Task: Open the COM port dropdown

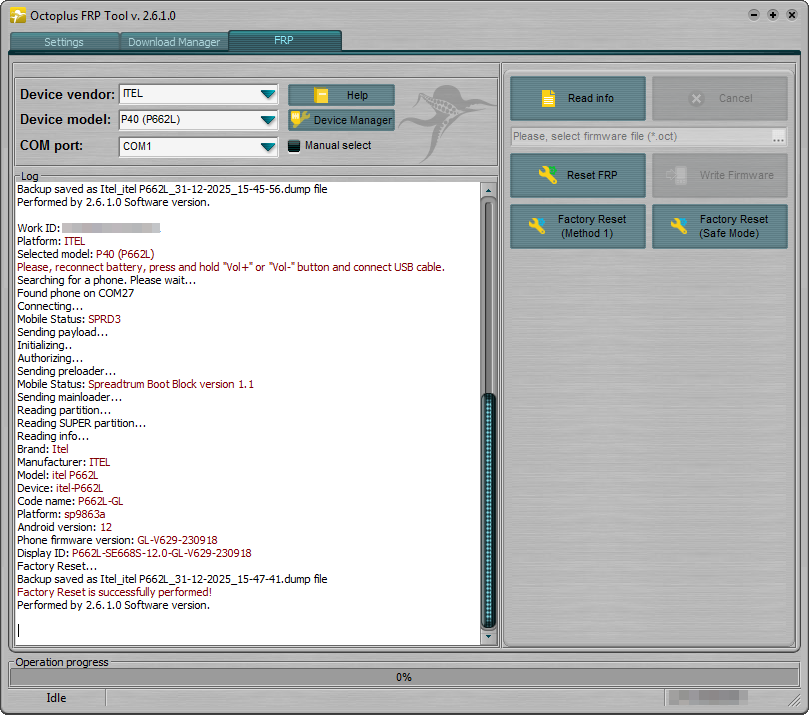Action: [268, 147]
